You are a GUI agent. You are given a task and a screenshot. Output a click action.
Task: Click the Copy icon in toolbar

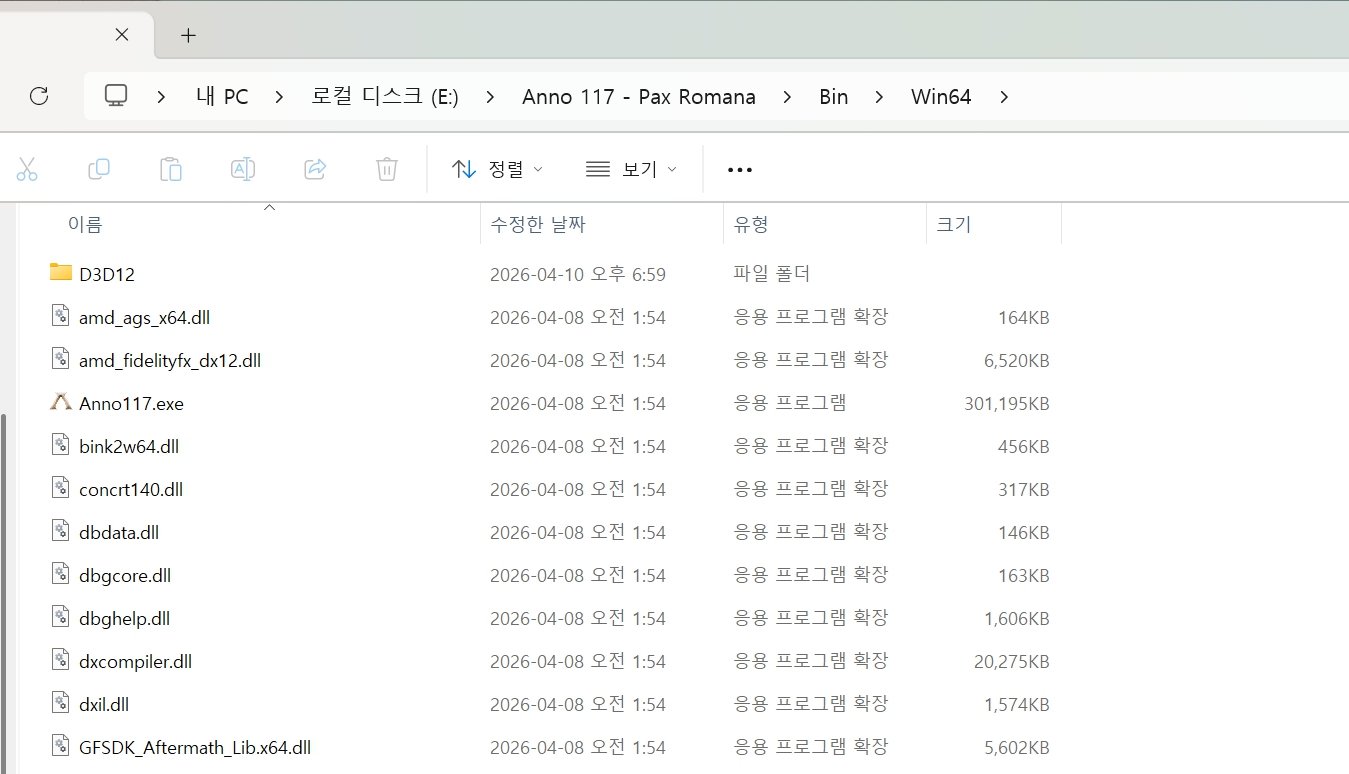click(x=99, y=170)
